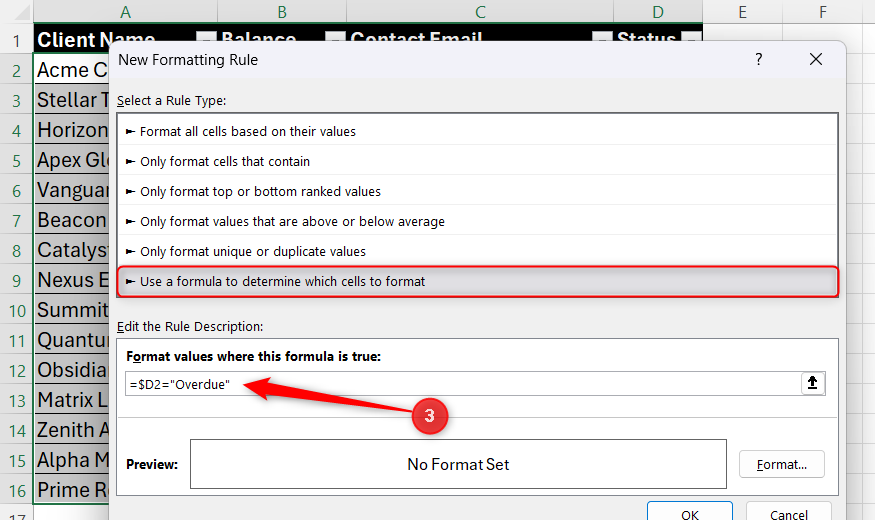Screen dimensions: 875x520
Task: Click the 'Obsidia' cell in column A
Action: coord(71,370)
